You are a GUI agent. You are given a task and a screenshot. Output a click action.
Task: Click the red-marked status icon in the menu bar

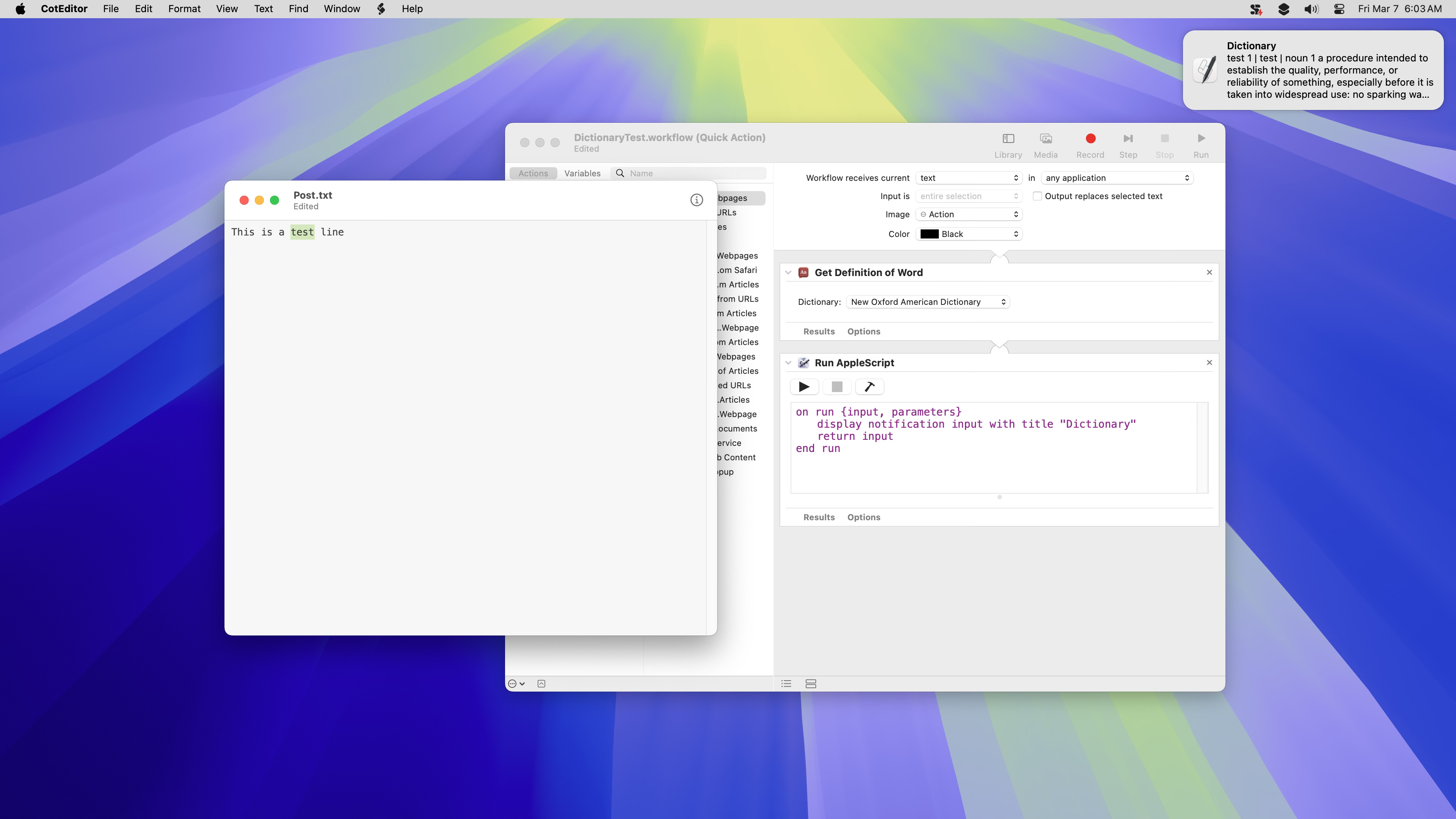coord(1255,9)
